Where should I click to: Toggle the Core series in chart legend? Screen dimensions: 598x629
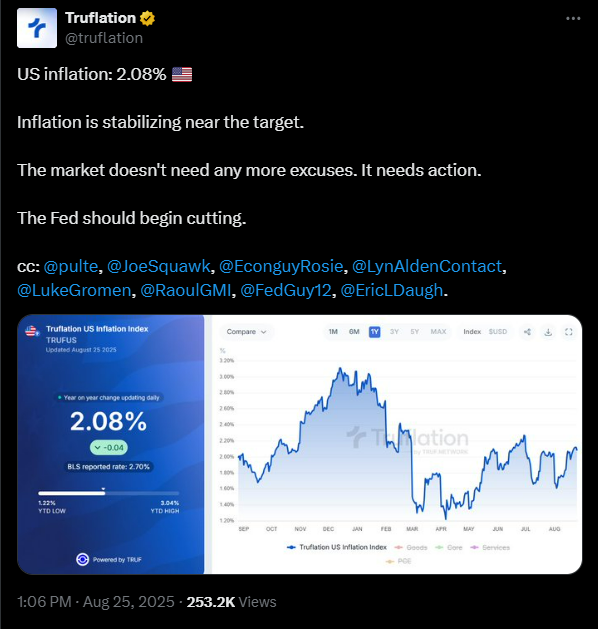pos(449,548)
